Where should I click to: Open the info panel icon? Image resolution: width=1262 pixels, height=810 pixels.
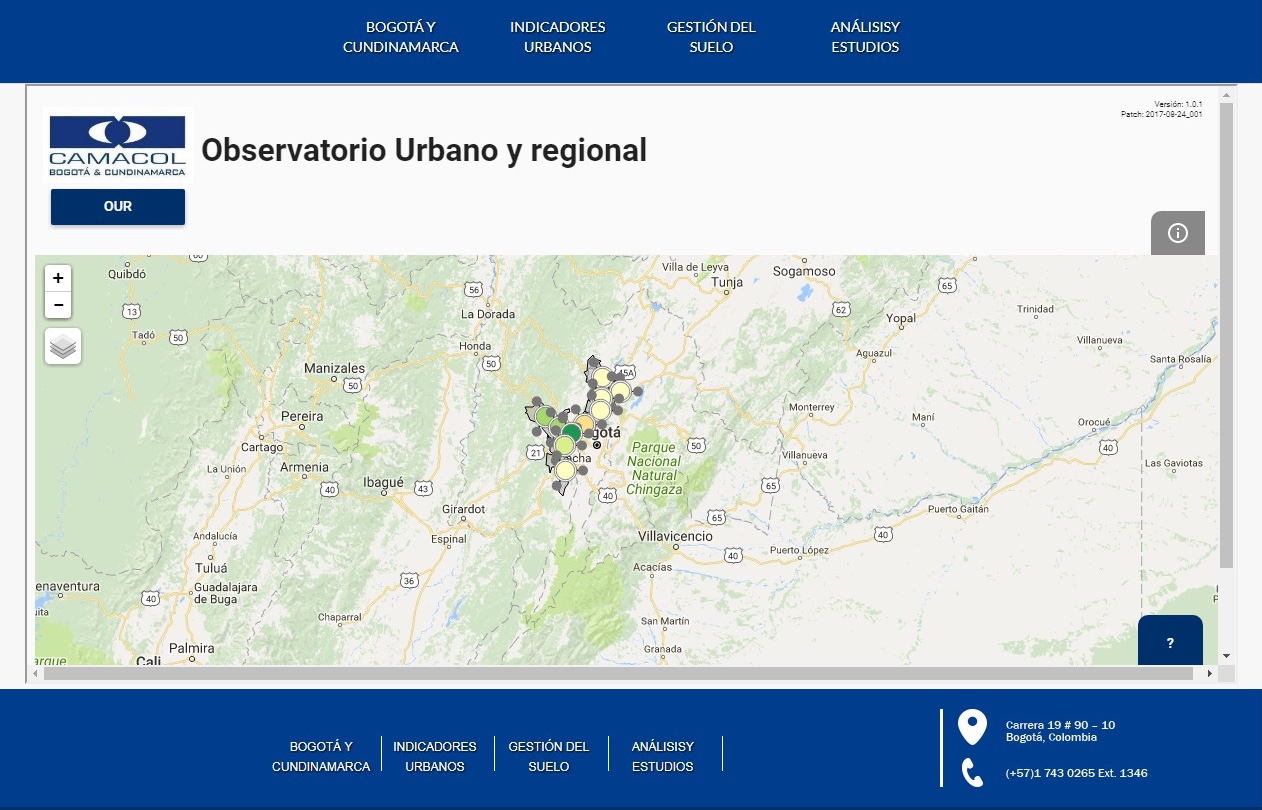1178,233
